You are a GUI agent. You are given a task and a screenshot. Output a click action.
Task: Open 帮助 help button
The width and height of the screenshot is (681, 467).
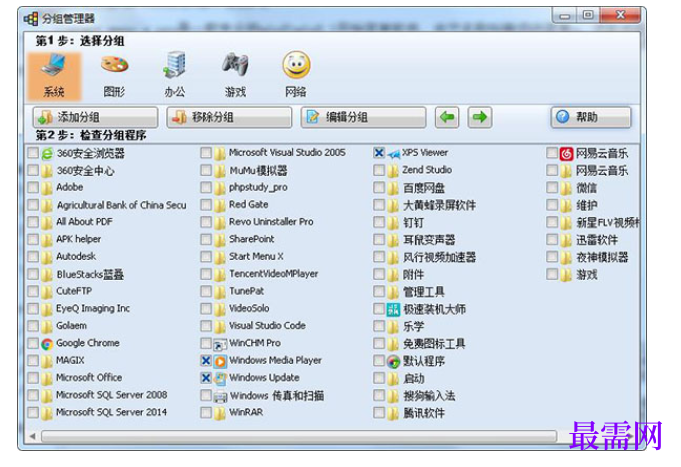(591, 117)
